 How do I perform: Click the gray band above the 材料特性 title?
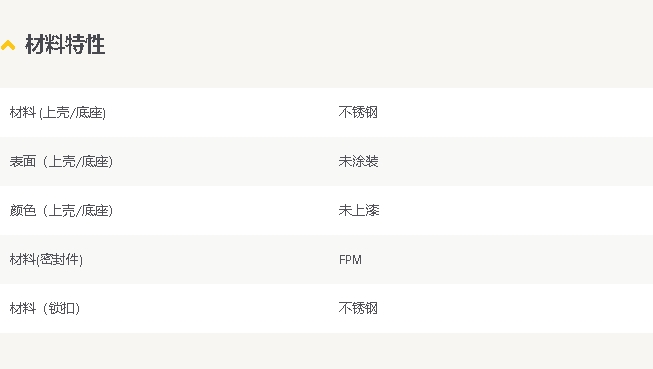[x=326, y=12]
